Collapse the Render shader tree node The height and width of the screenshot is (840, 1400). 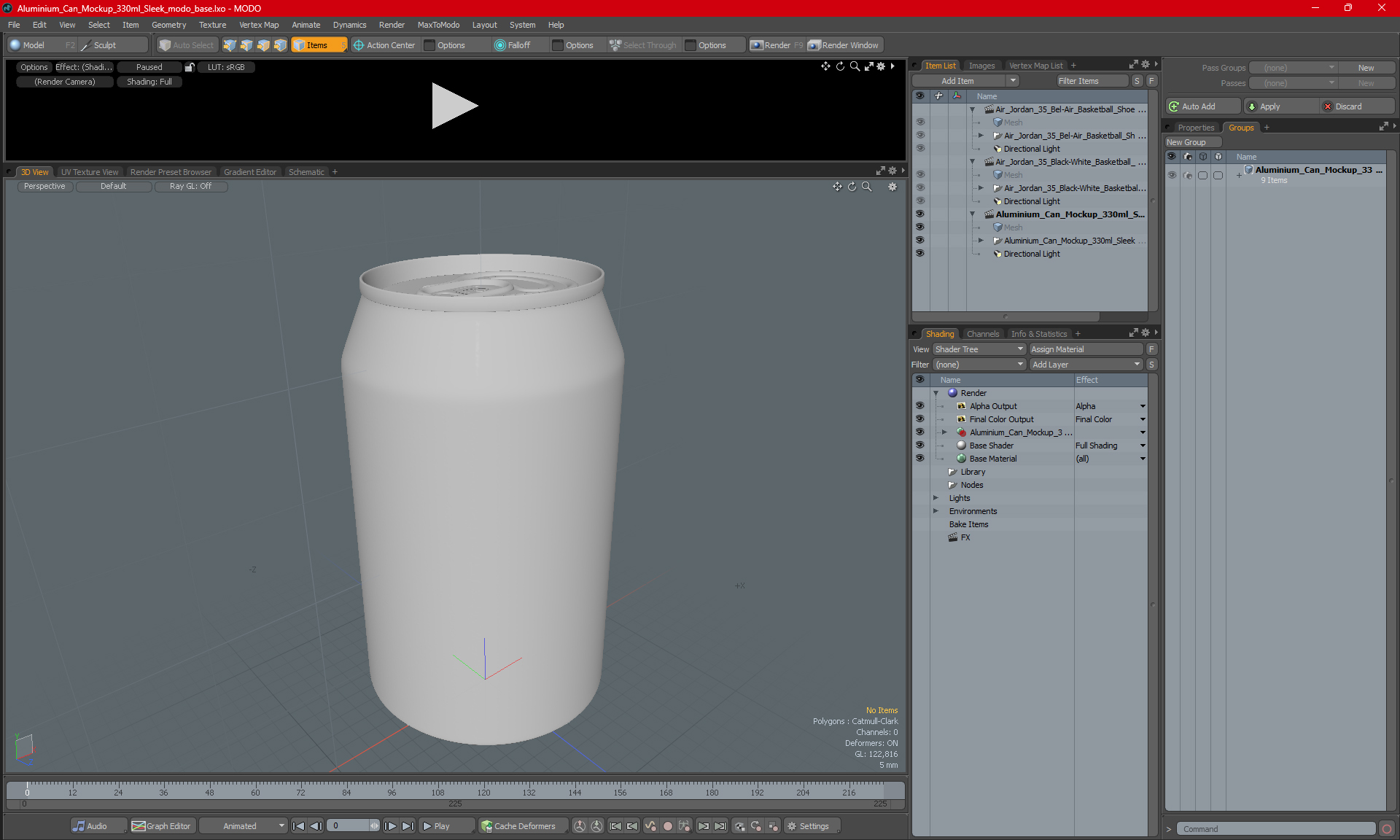[x=936, y=393]
